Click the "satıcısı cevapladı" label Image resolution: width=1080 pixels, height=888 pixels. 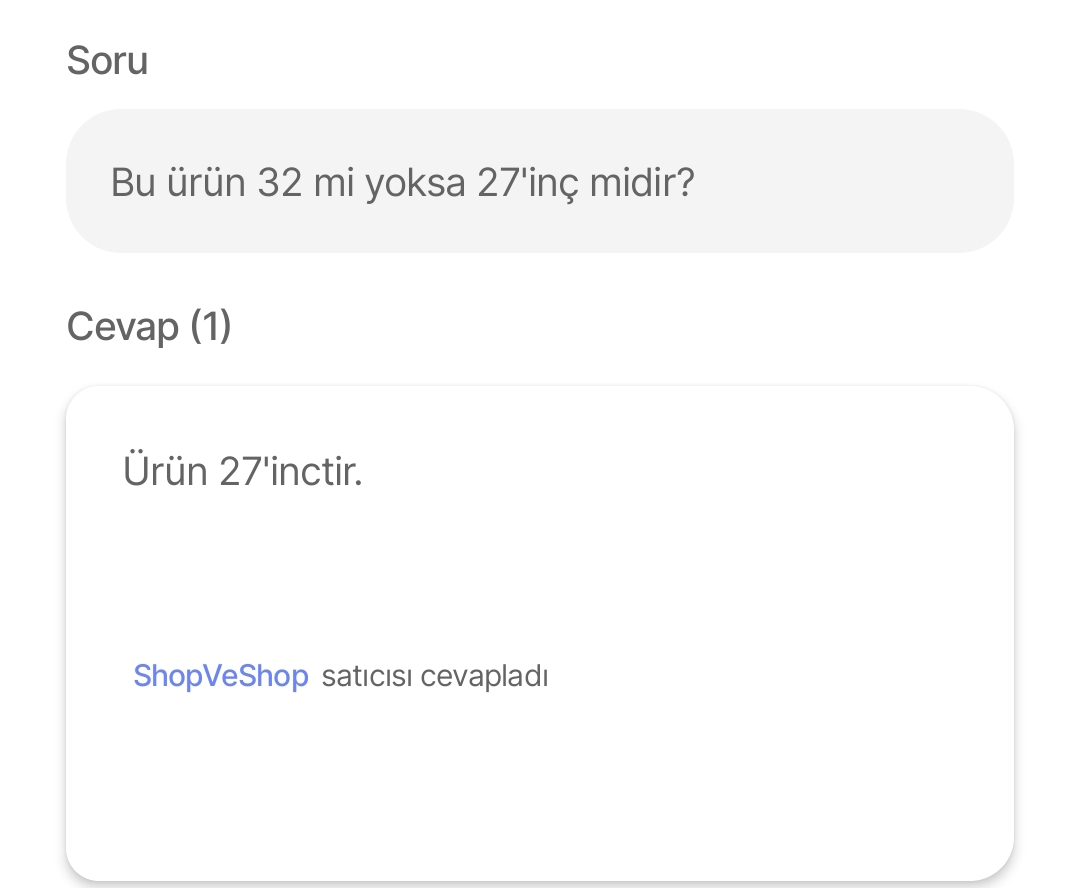[x=434, y=676]
